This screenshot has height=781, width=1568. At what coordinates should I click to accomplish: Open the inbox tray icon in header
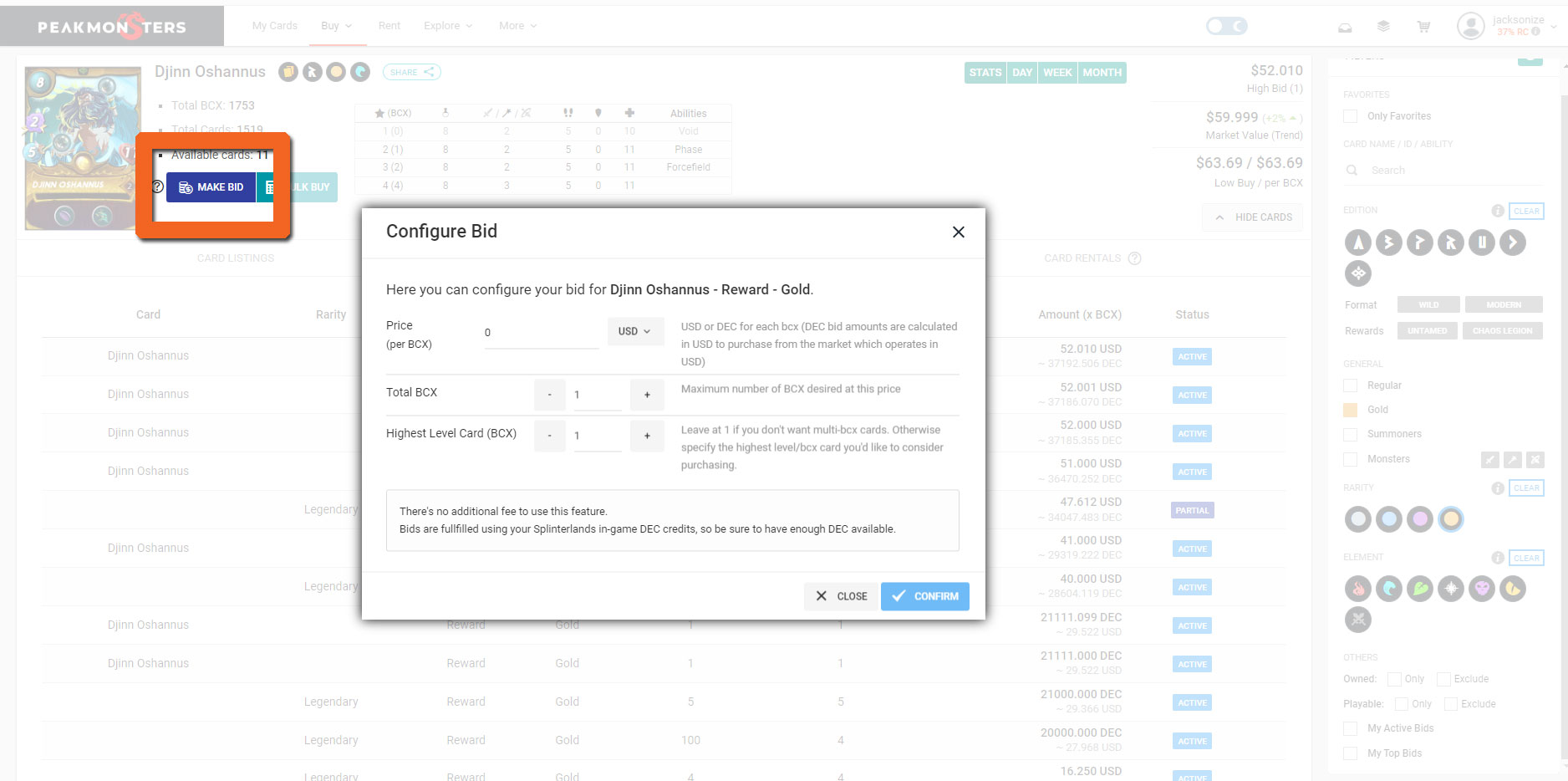tap(1345, 27)
